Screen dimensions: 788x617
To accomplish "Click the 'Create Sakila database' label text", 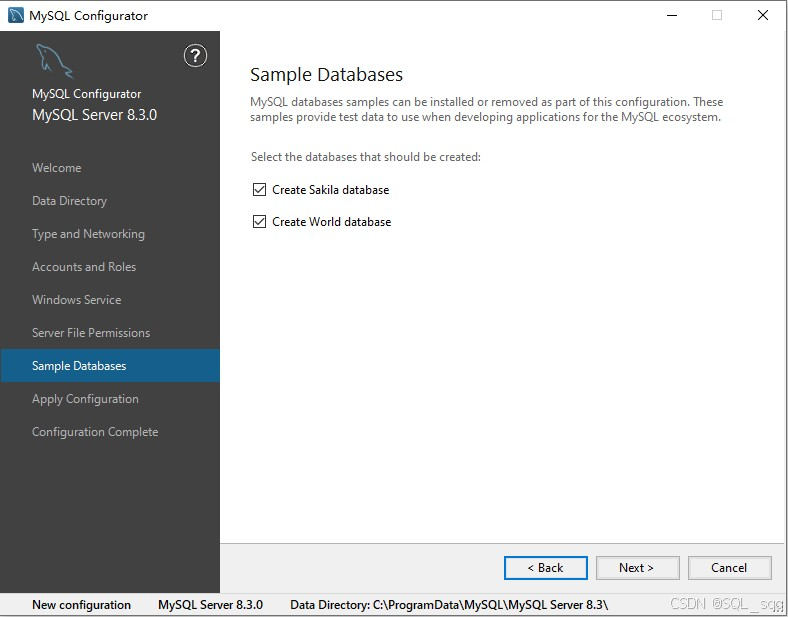I will (331, 190).
